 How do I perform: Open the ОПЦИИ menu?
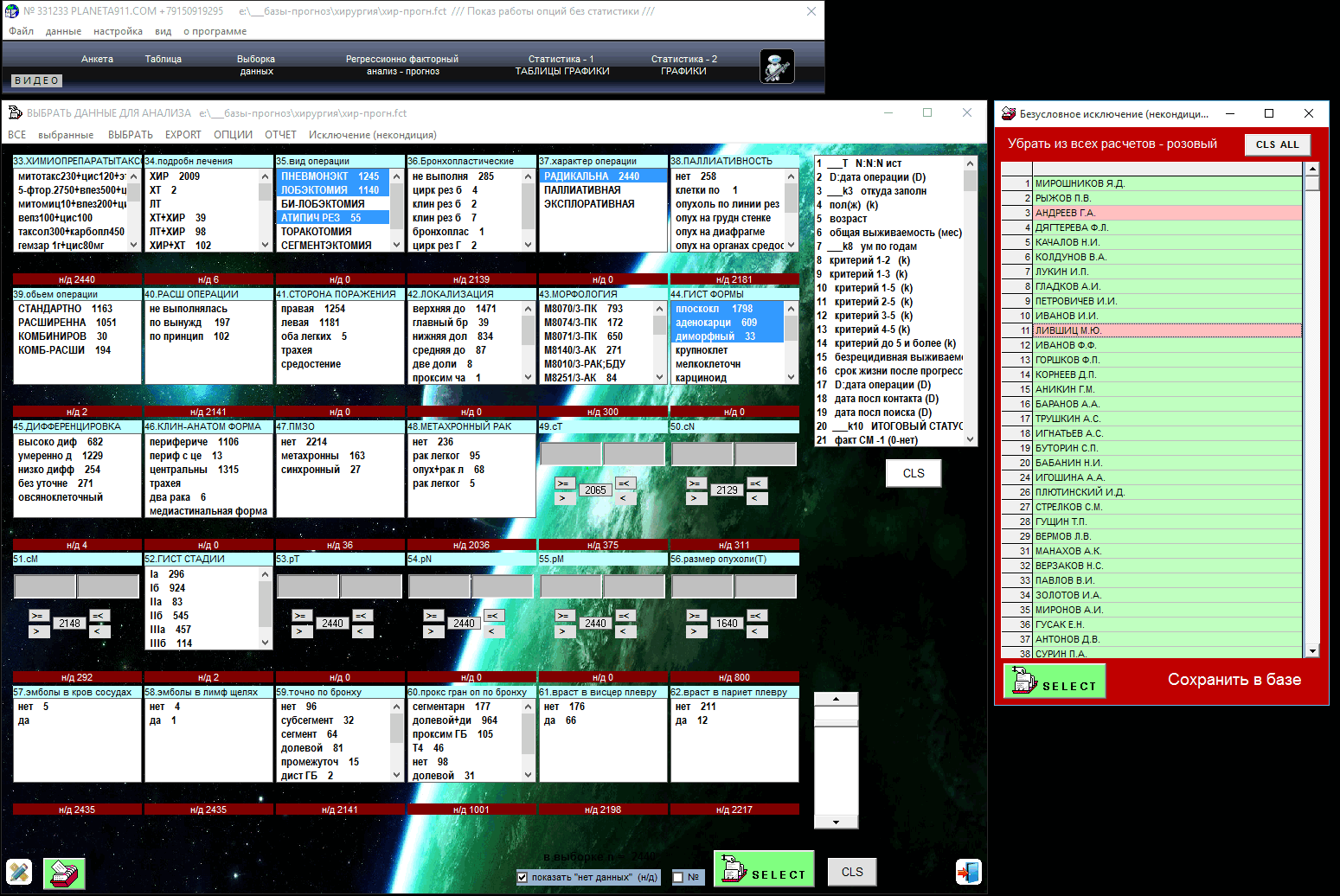[233, 135]
